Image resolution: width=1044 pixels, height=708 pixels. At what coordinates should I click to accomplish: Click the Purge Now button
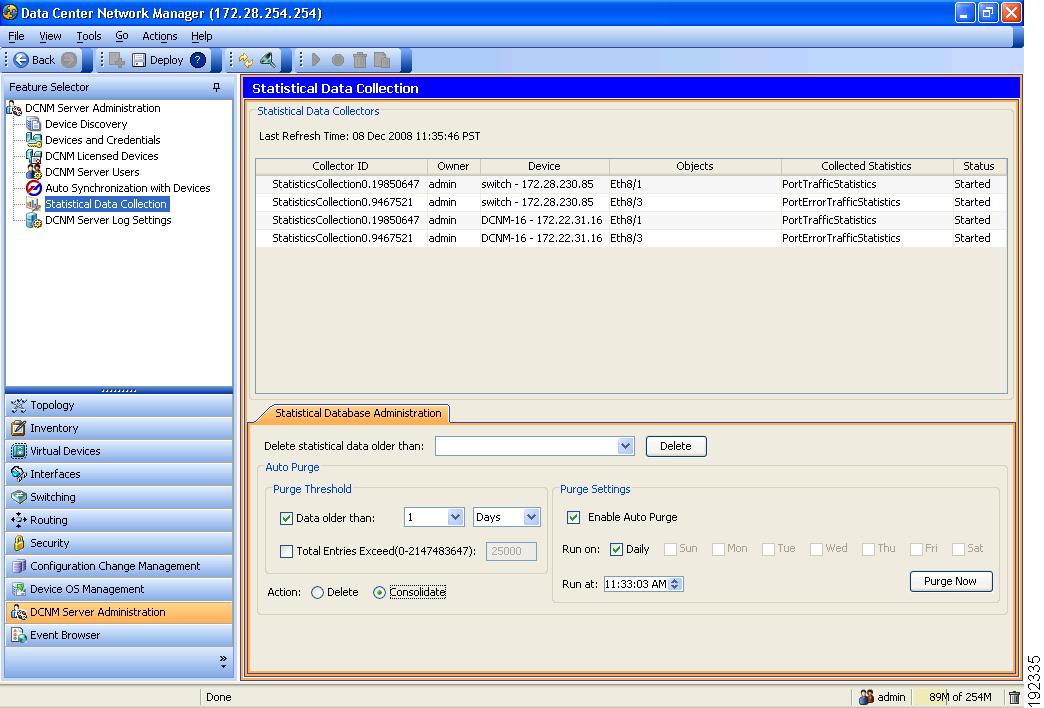click(950, 581)
